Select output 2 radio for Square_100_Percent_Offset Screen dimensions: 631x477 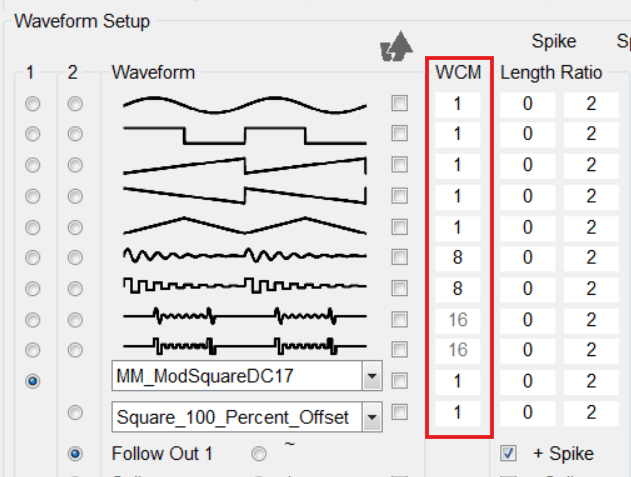(75, 413)
